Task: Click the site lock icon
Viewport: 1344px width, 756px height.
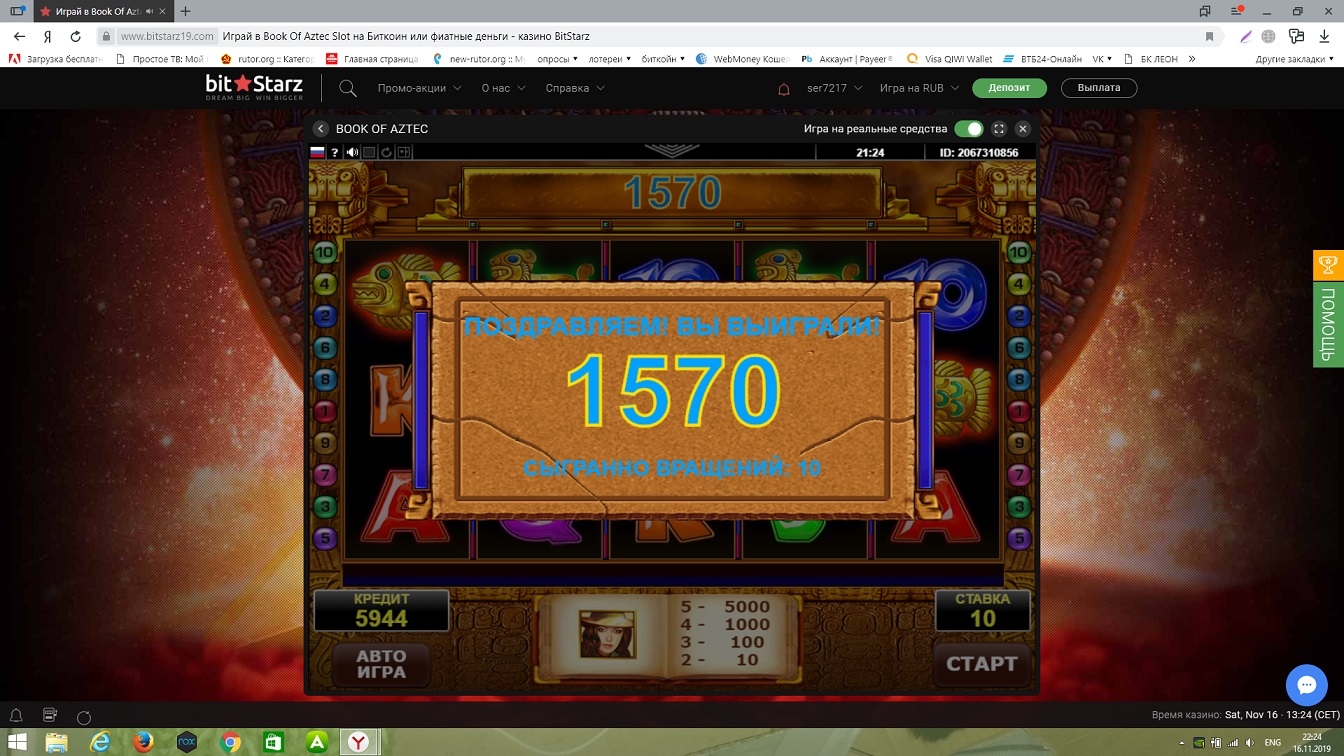Action: click(106, 36)
